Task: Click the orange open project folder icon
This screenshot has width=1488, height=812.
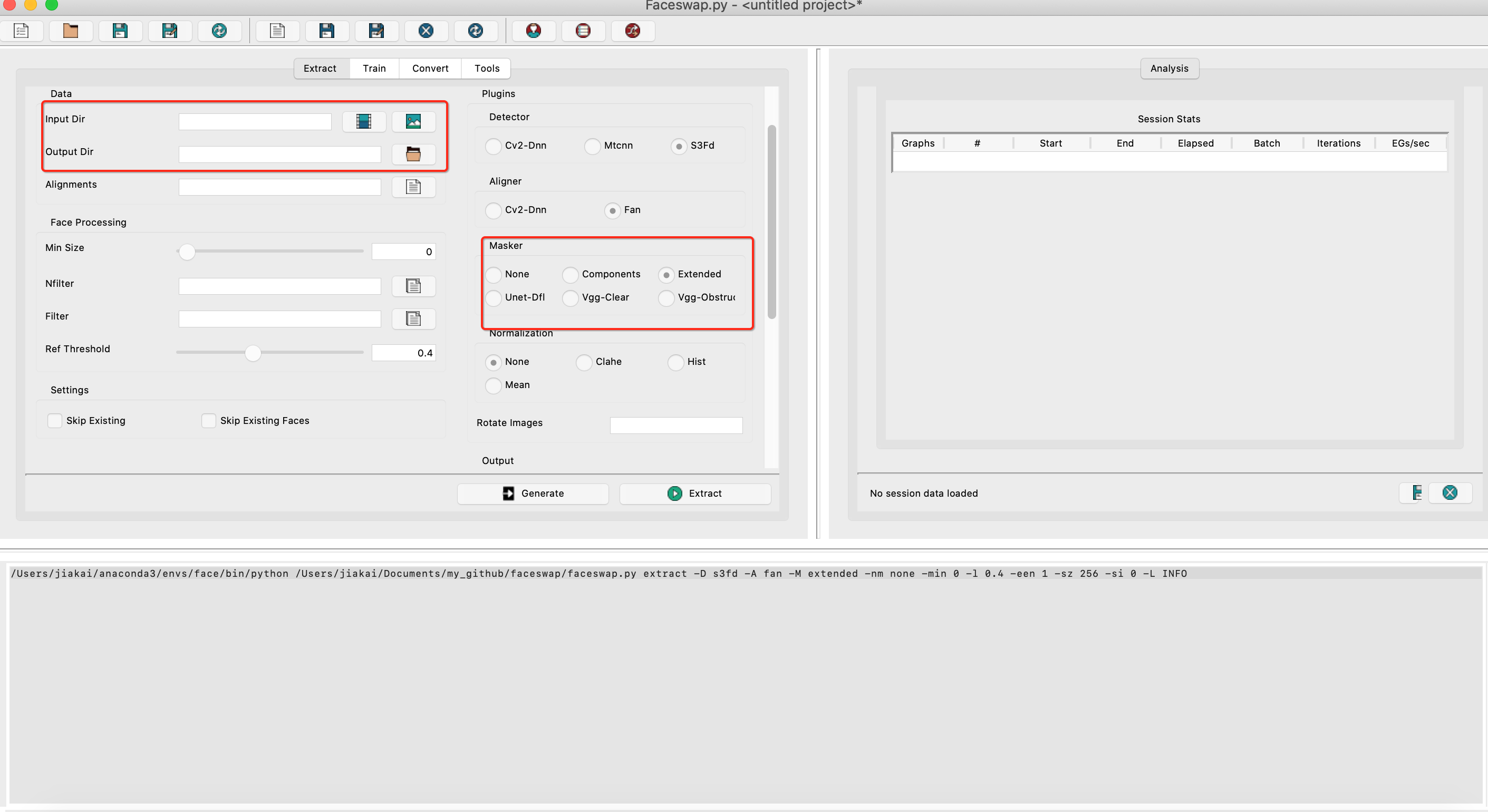Action: 71,31
